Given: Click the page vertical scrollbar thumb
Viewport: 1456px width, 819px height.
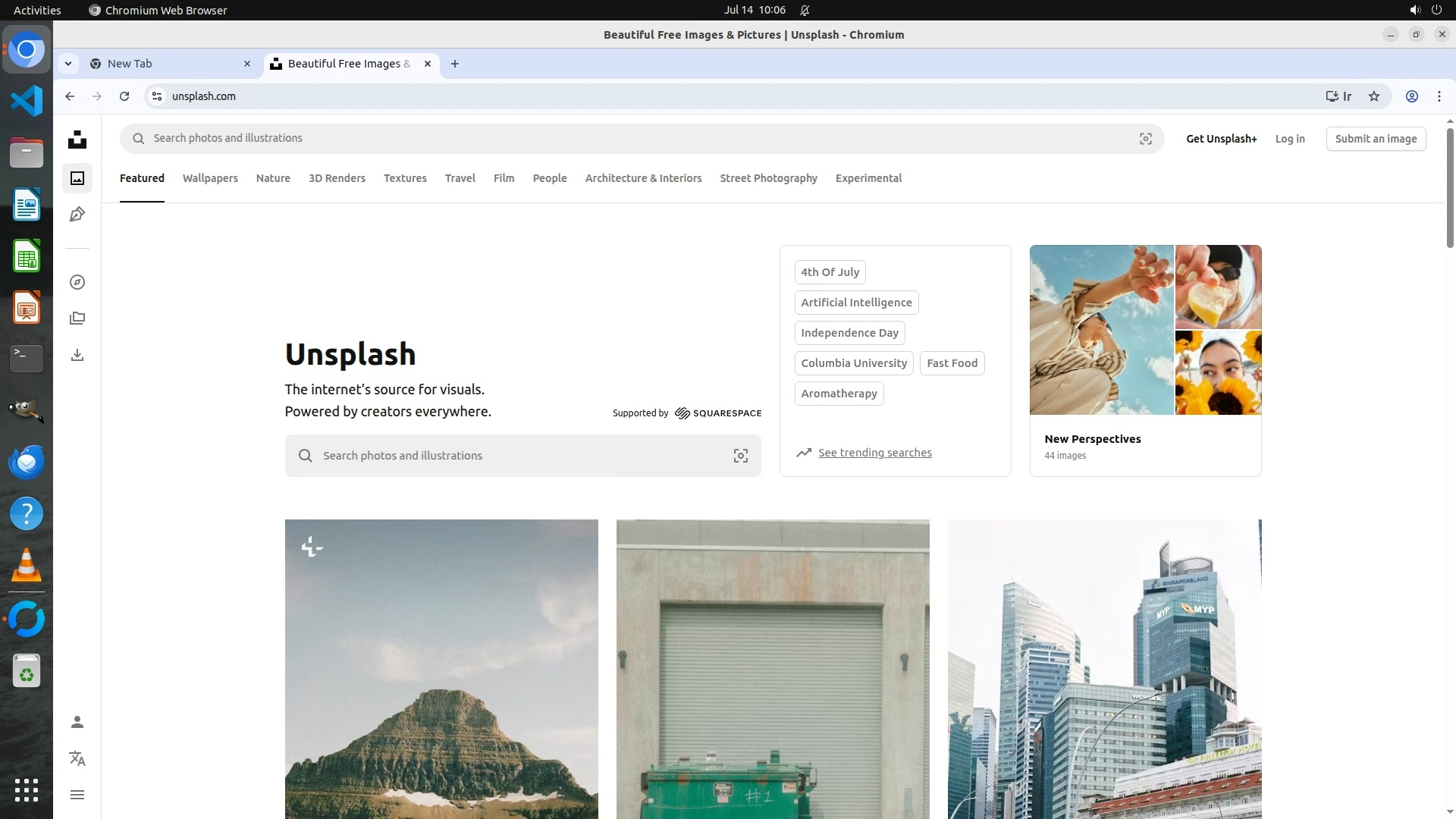Looking at the screenshot, I should 1450,187.
